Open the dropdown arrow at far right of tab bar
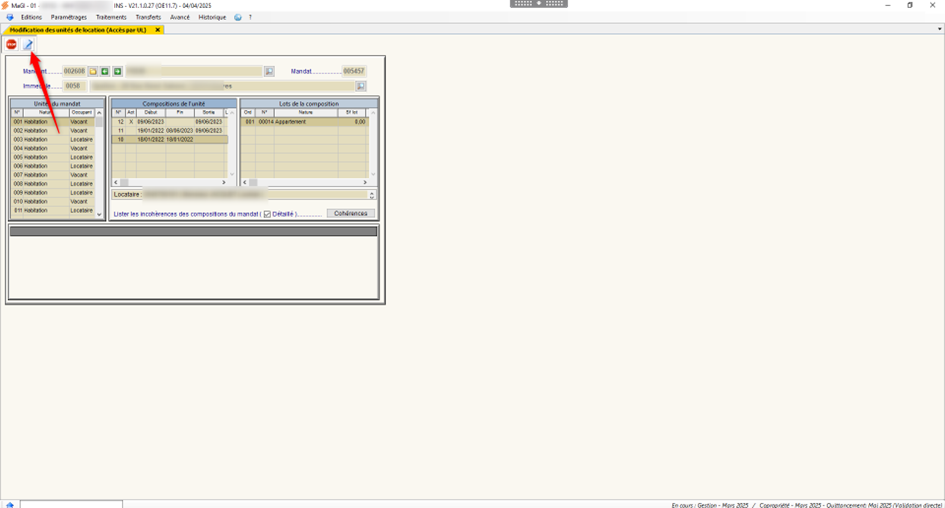Image resolution: width=945 pixels, height=508 pixels. (939, 30)
